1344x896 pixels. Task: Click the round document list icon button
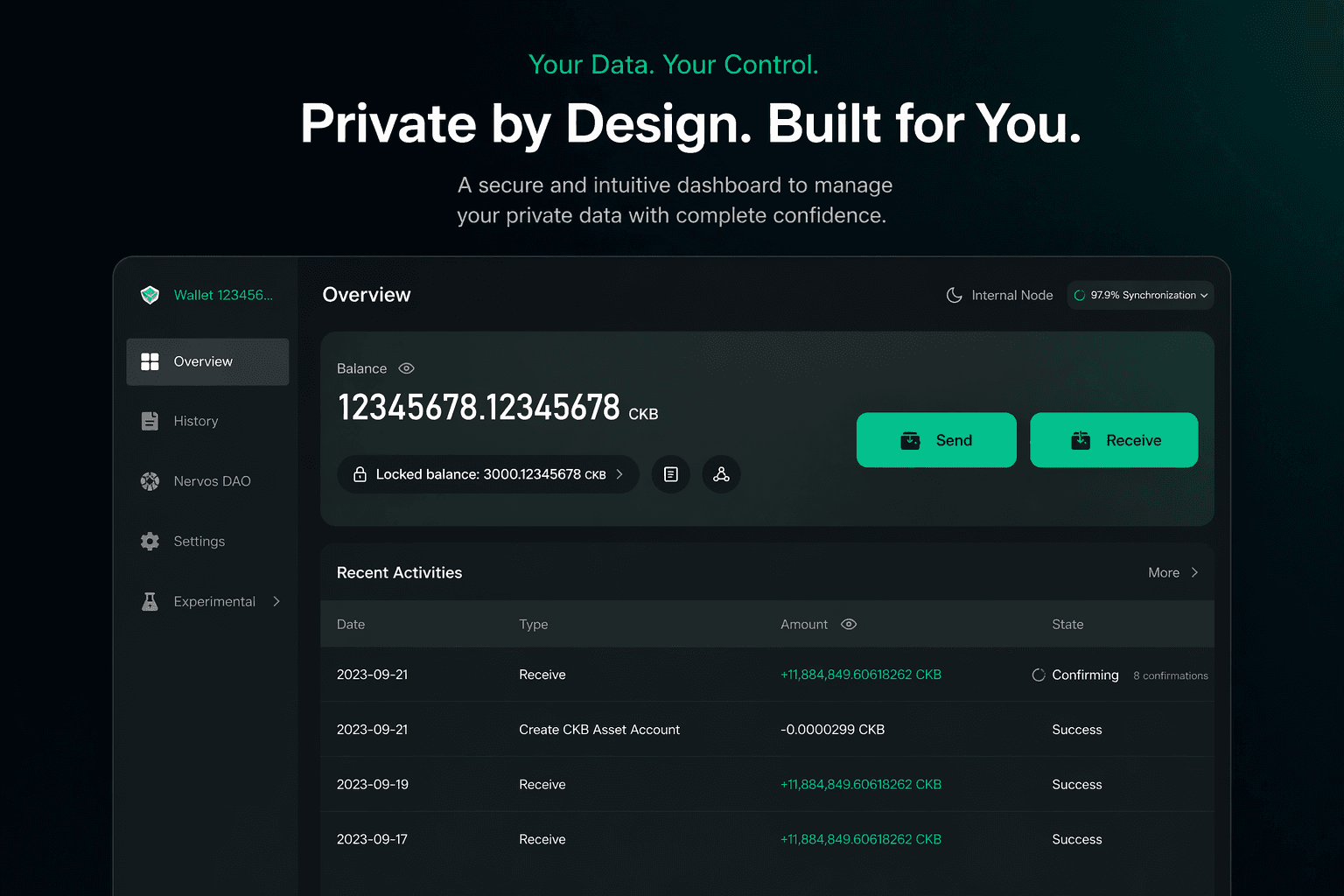(671, 474)
